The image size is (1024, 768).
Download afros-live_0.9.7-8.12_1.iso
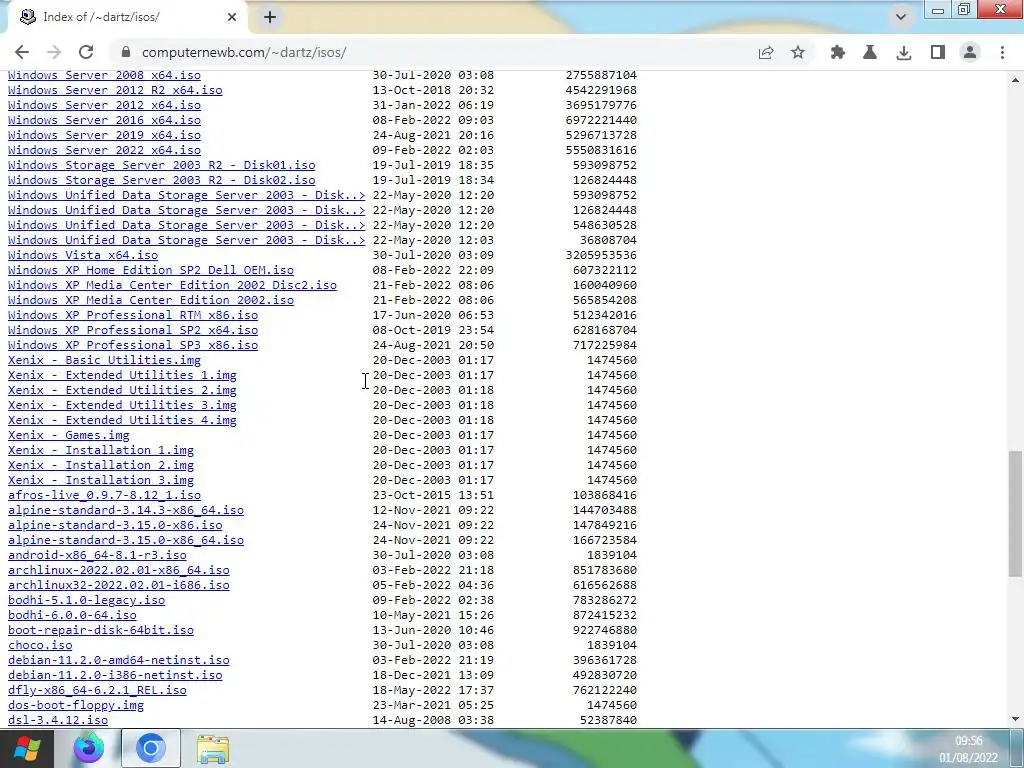coord(104,496)
